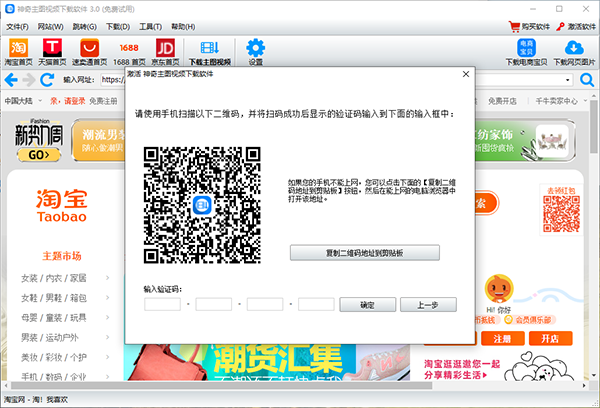This screenshot has width=600, height=408.
Task: Go to 1688 homepage icon
Action: click(x=128, y=50)
